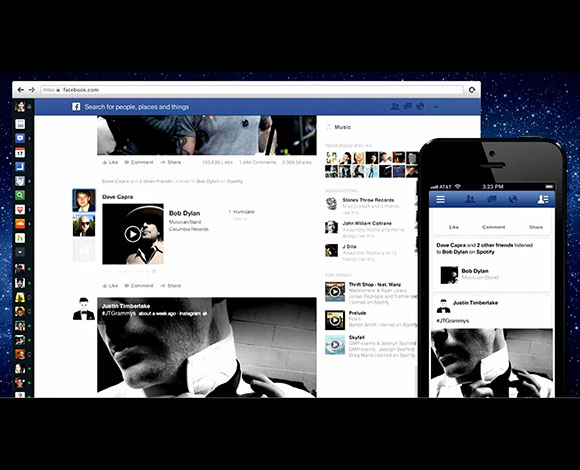
Task: Play the Skyfall song thumbnail
Action: (335, 345)
